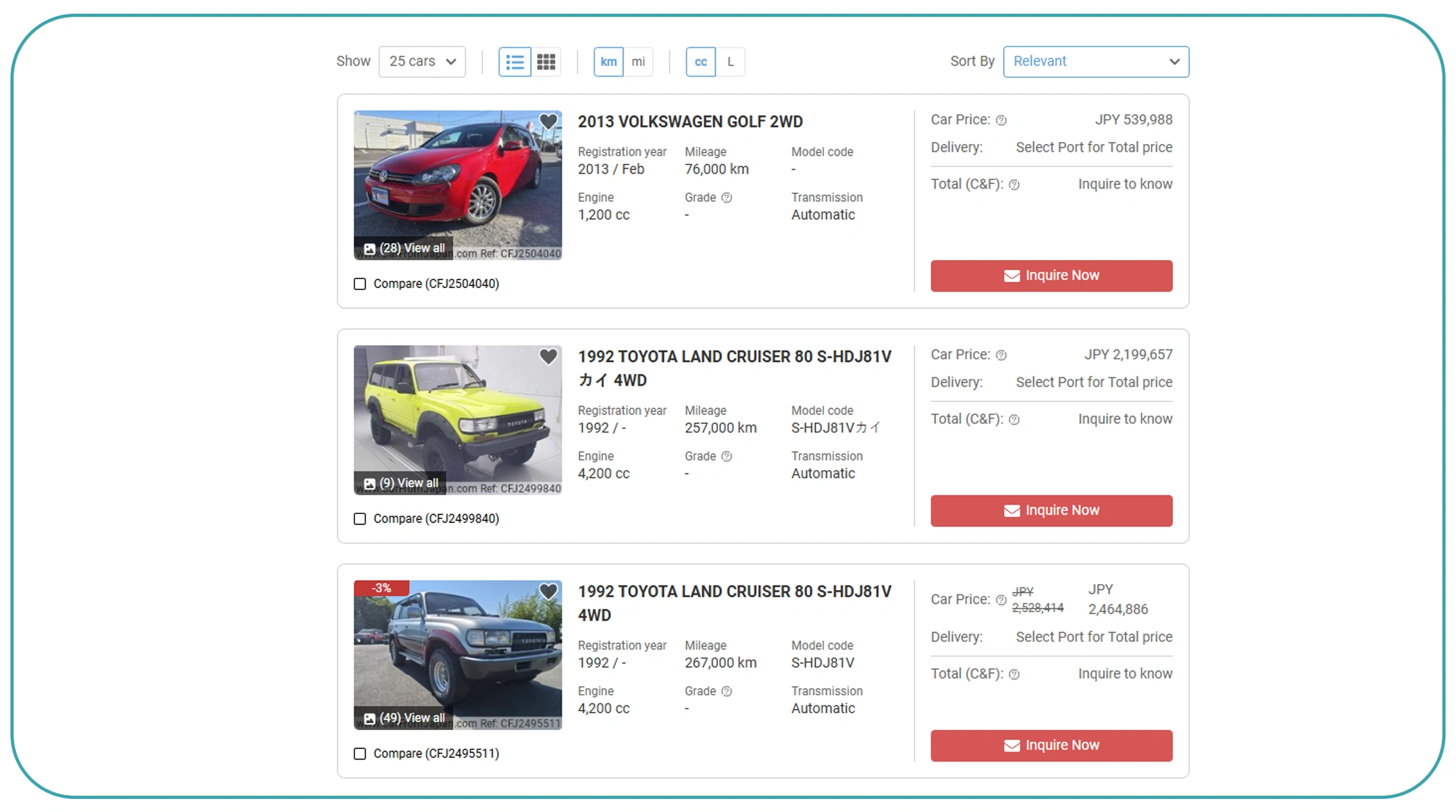Viewport: 1456px width, 812px height.
Task: Open Grade help icon on the yellow Land Cruiser
Action: click(727, 456)
